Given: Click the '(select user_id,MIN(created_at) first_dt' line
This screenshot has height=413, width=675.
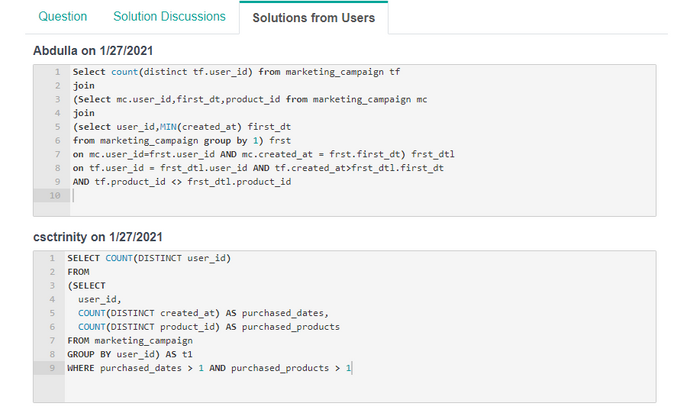Looking at the screenshot, I should tap(181, 127).
